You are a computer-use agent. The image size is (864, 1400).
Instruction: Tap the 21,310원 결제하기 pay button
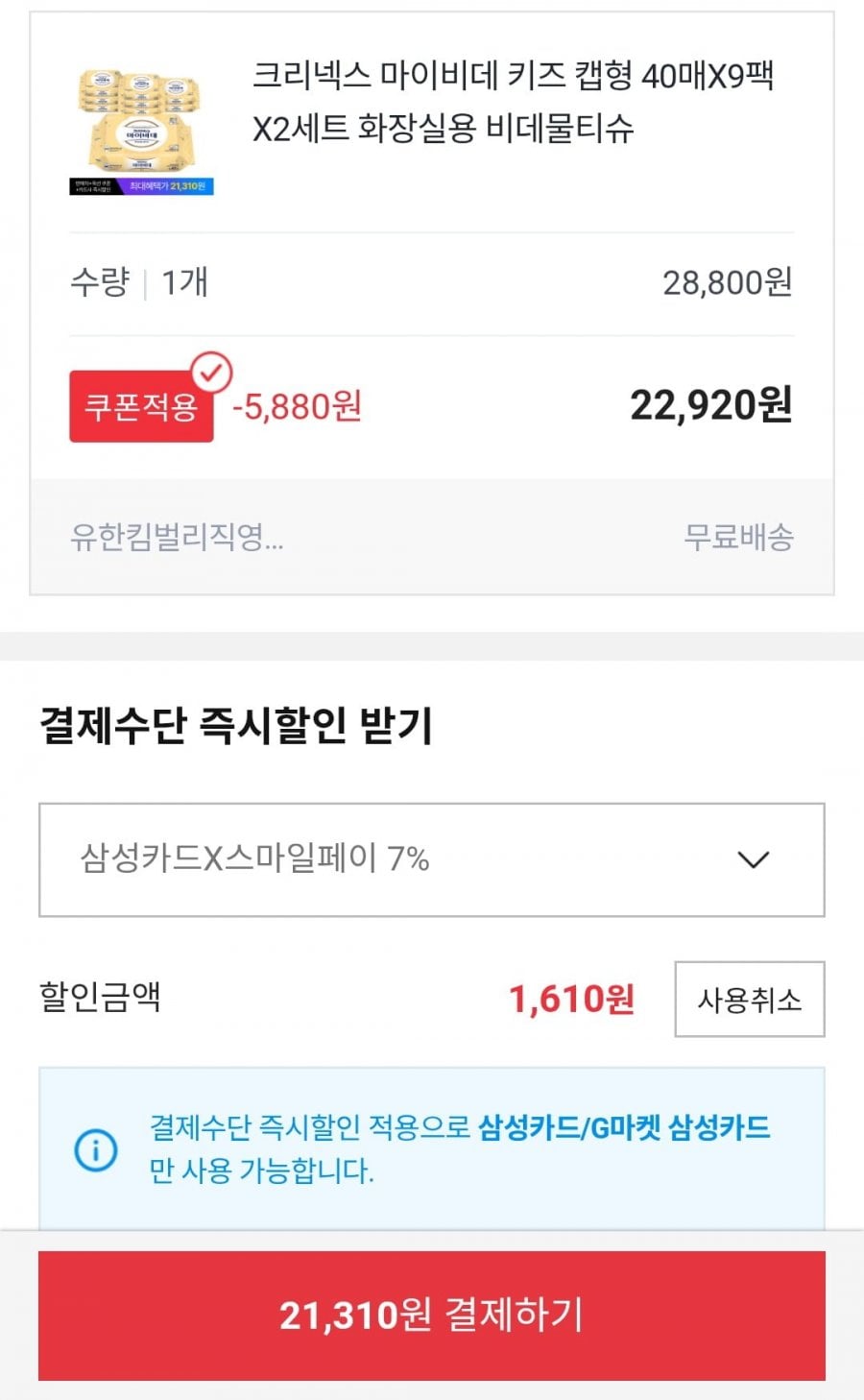coord(432,1316)
